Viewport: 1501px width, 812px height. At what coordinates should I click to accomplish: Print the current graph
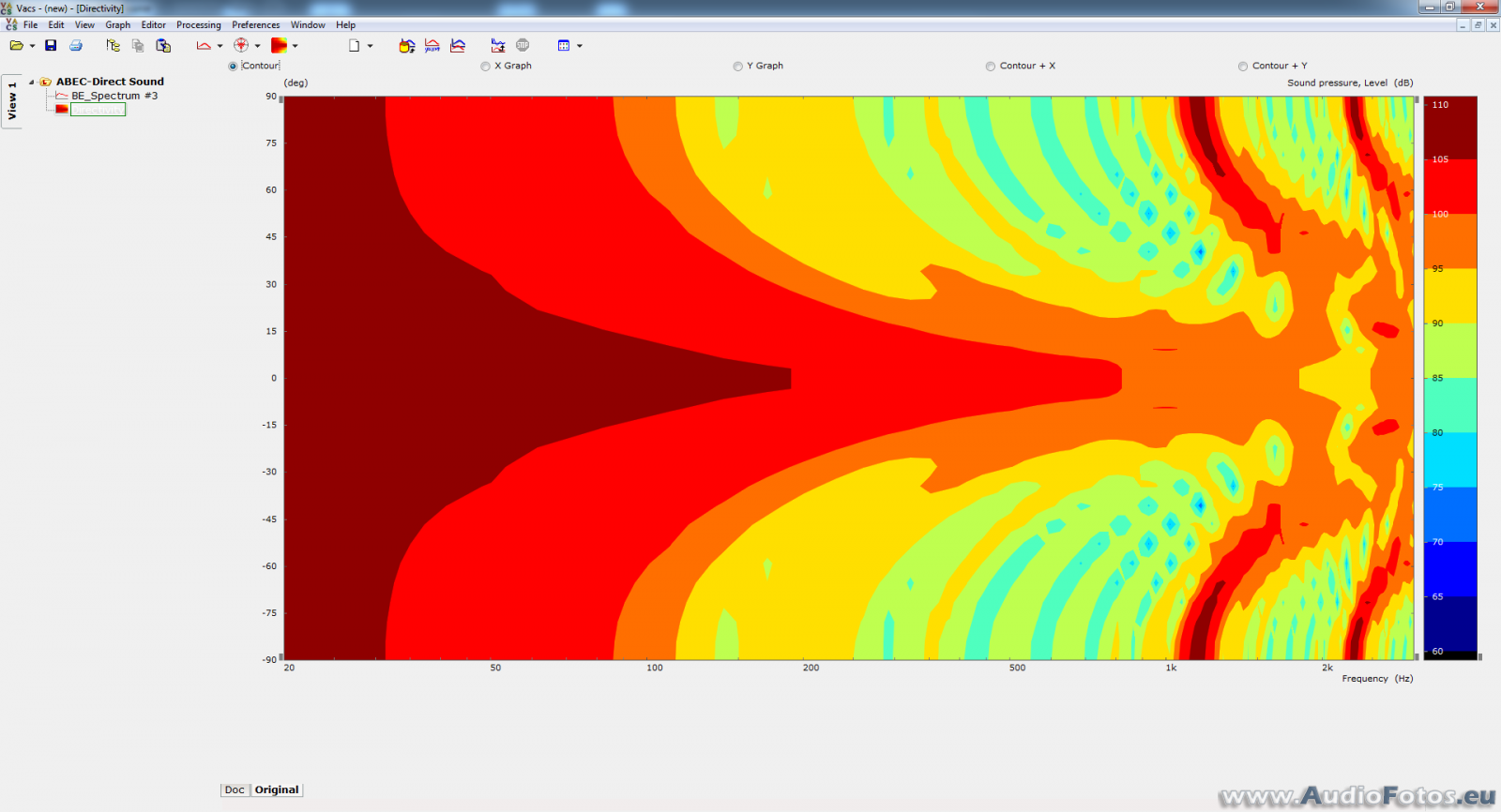point(76,45)
